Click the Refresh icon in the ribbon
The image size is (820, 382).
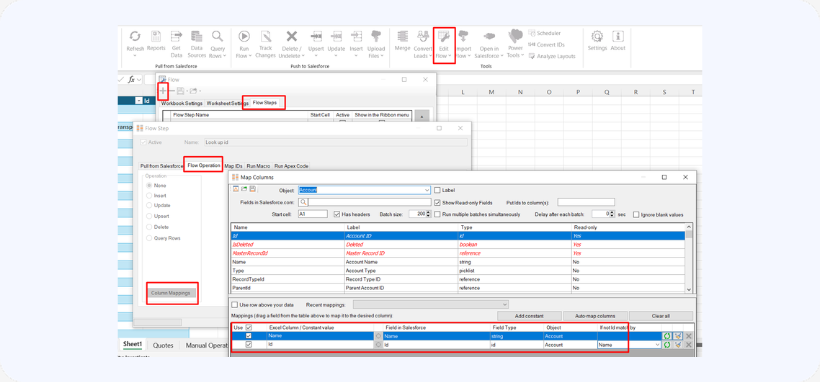[x=135, y=36]
